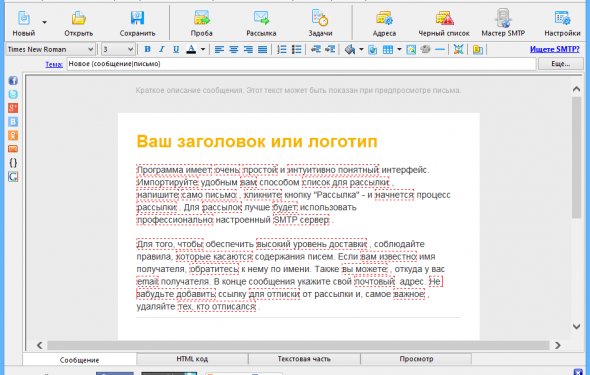Viewport: 590px width, 375px height.
Task: Open the Times New Roman font dropdown
Action: [50, 49]
